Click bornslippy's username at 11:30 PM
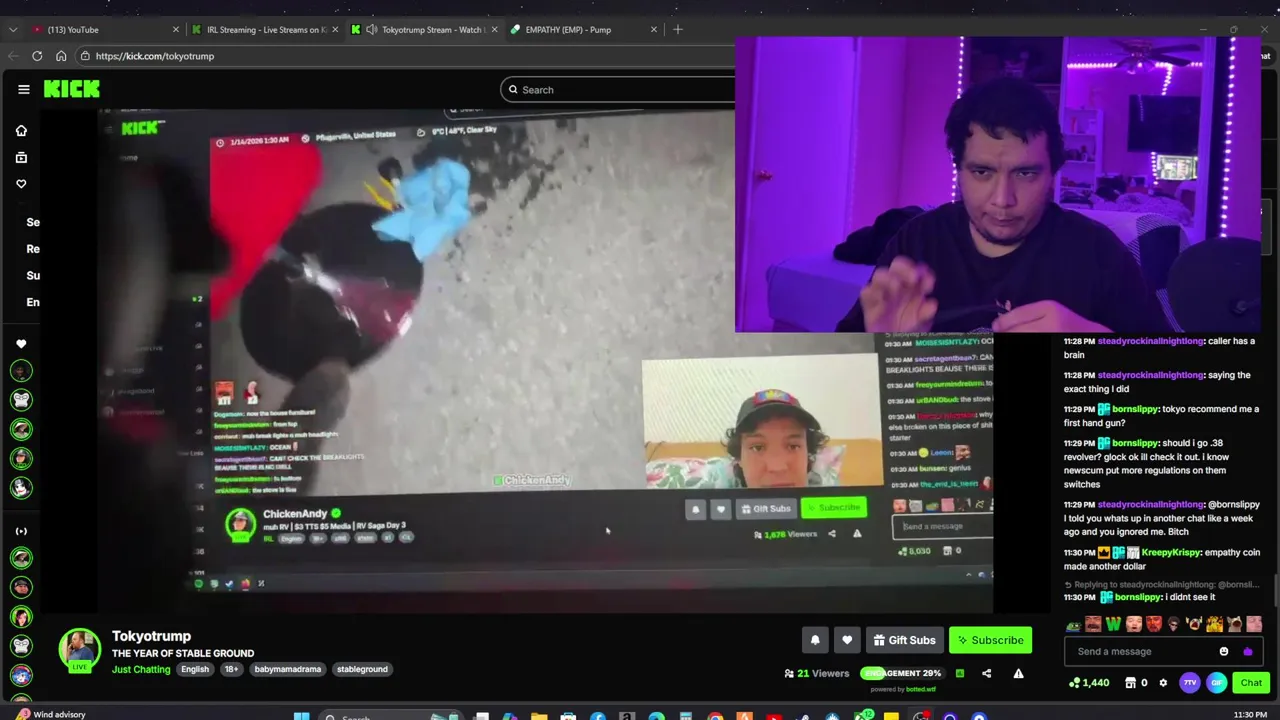The height and width of the screenshot is (720, 1280). (x=1137, y=597)
